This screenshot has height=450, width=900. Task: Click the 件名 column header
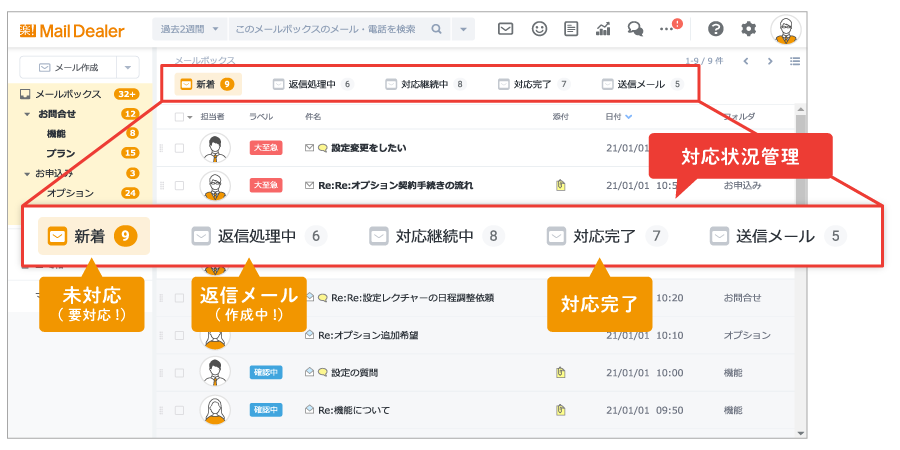313,117
